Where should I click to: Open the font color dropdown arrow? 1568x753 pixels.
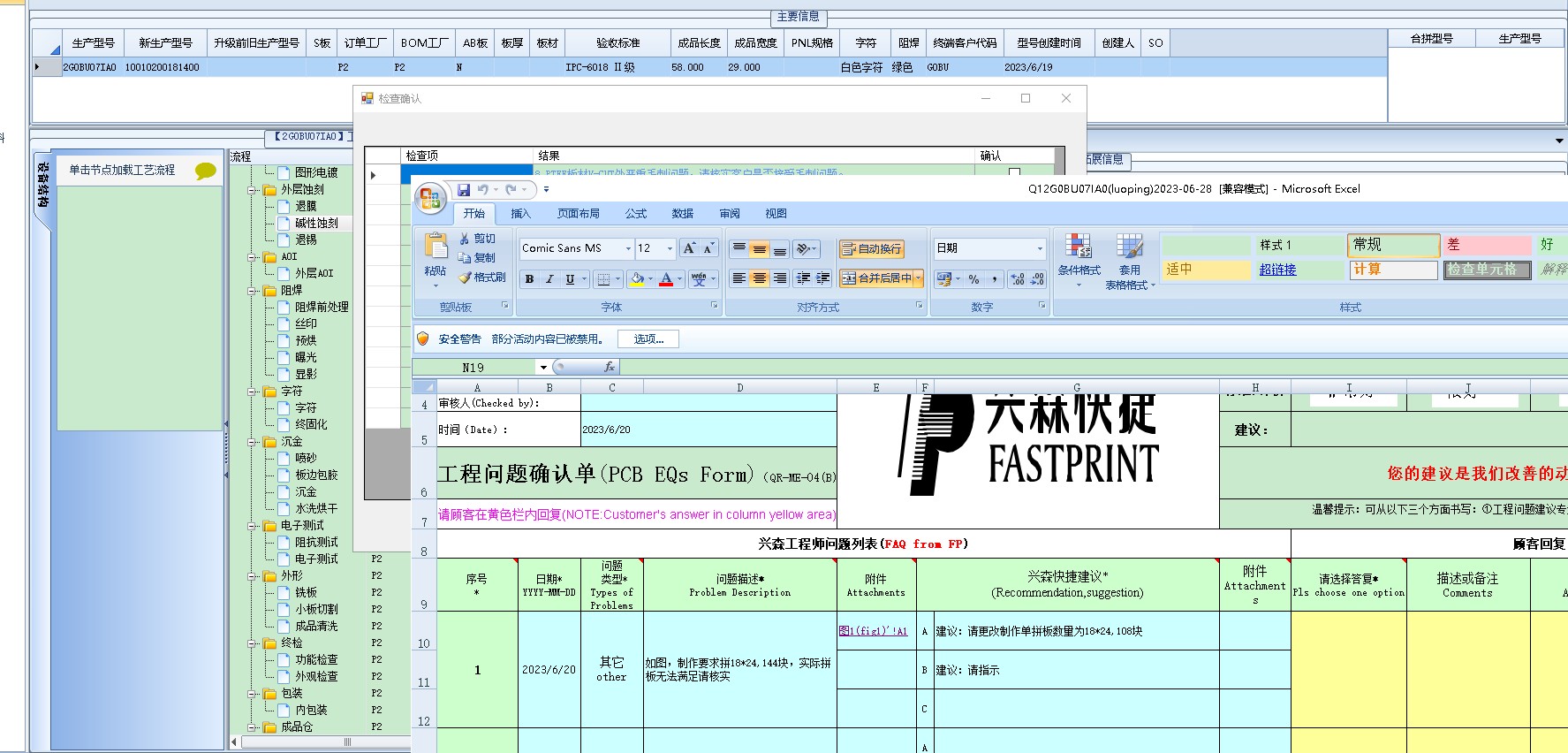(x=680, y=279)
